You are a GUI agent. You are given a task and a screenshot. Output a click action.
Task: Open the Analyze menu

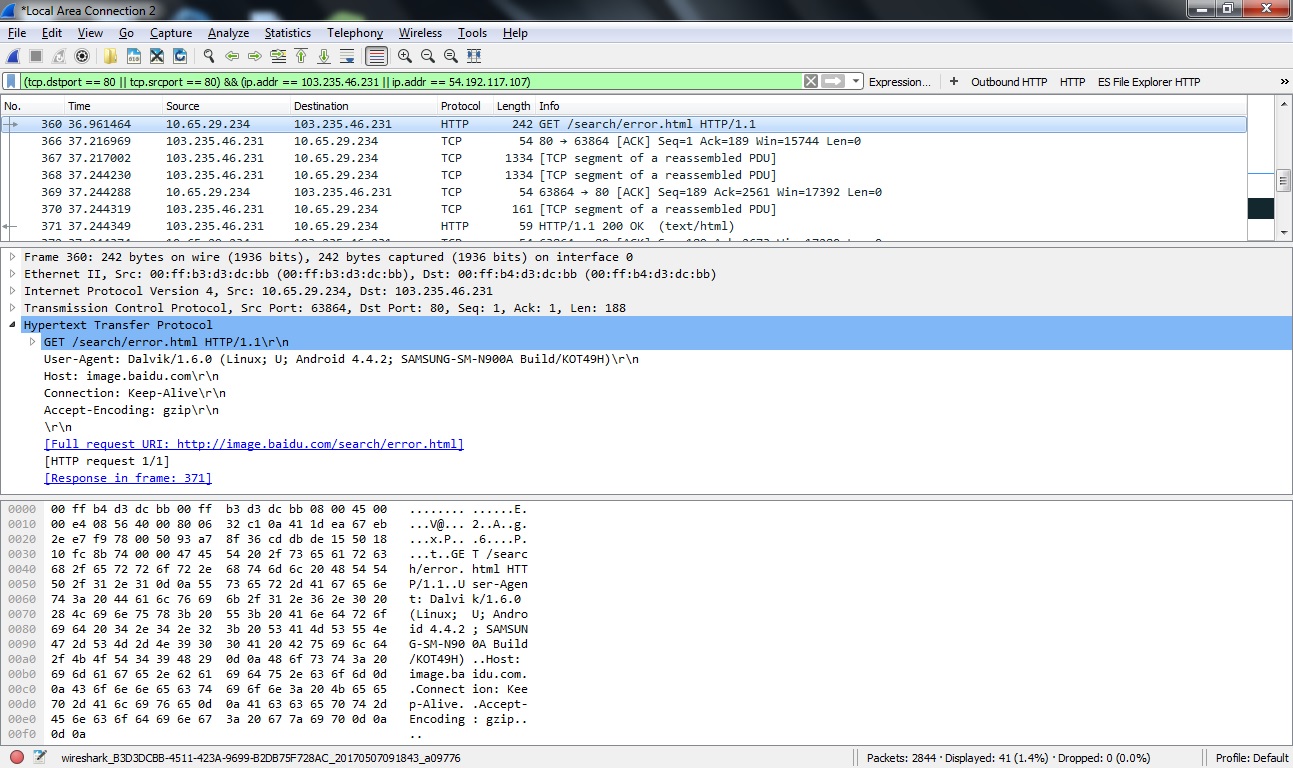click(228, 33)
